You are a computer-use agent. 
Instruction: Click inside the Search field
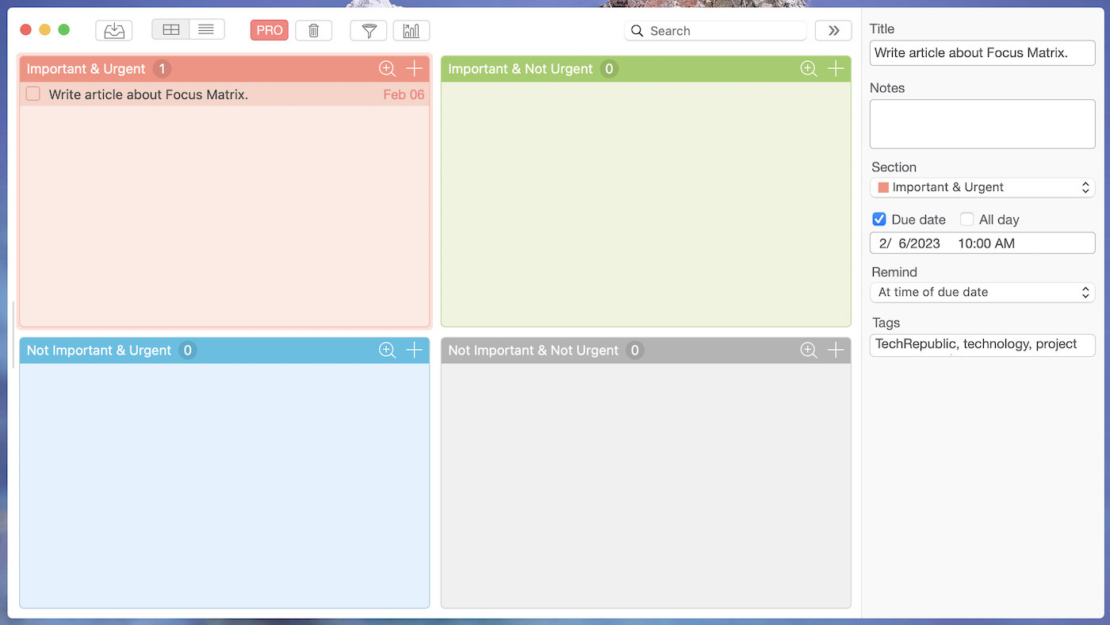point(715,30)
